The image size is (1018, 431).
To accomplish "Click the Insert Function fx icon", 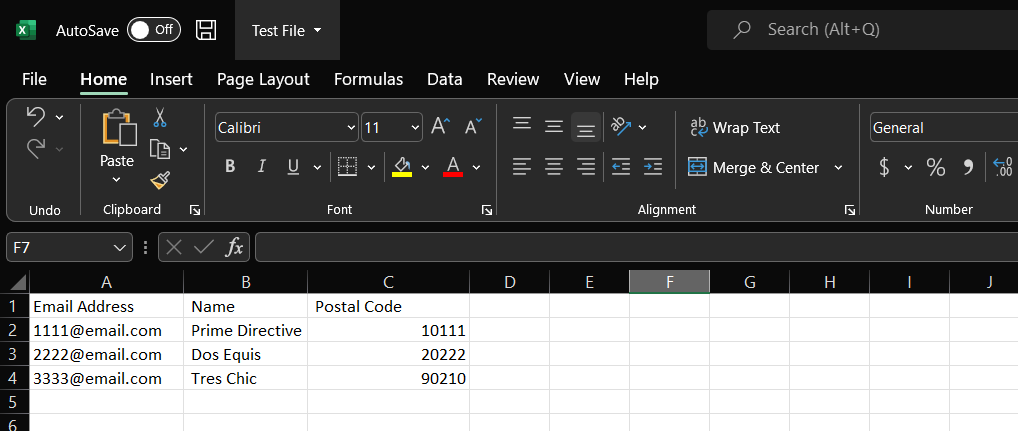I will point(234,247).
